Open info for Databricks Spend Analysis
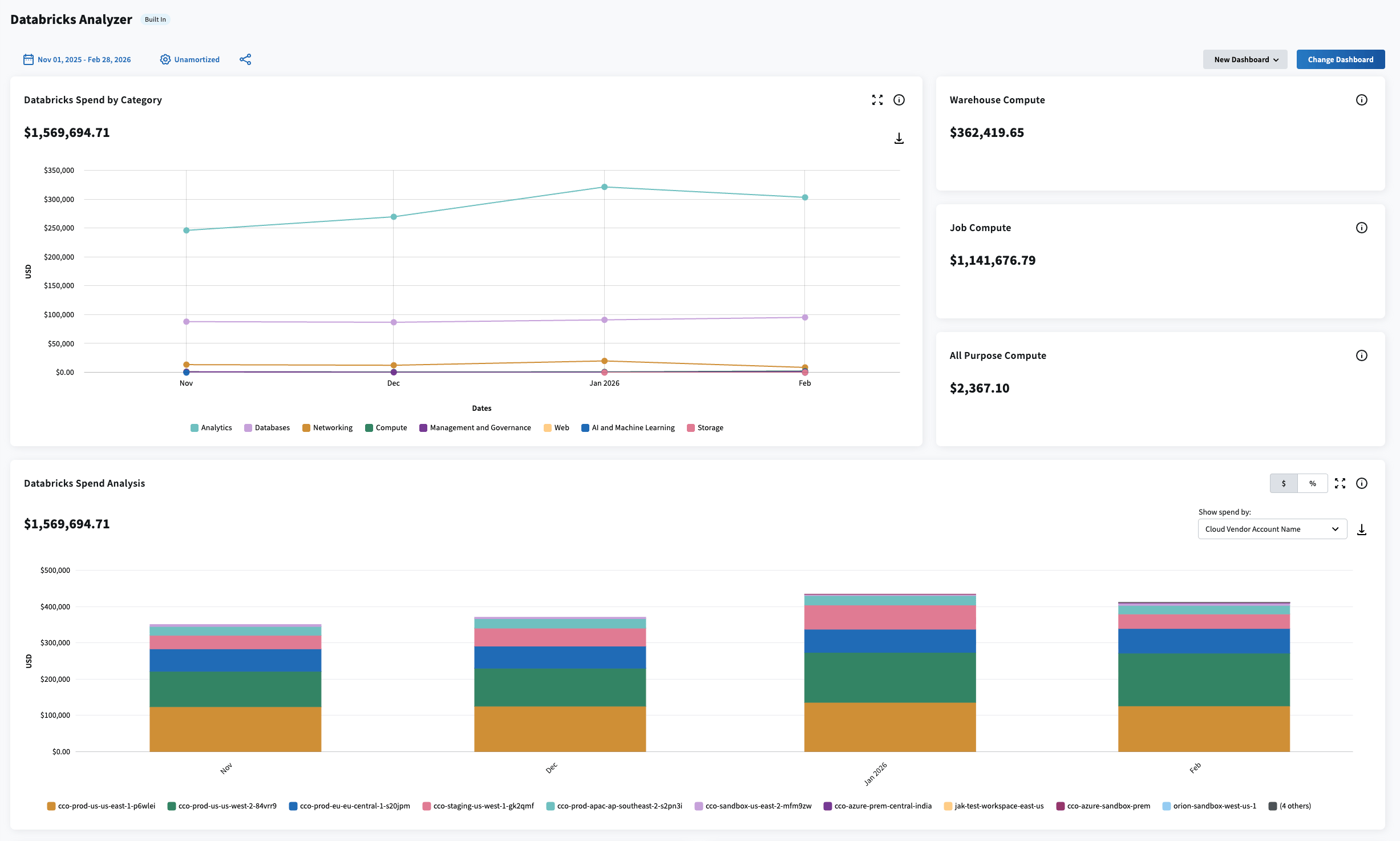The image size is (1400, 841). (x=1362, y=483)
